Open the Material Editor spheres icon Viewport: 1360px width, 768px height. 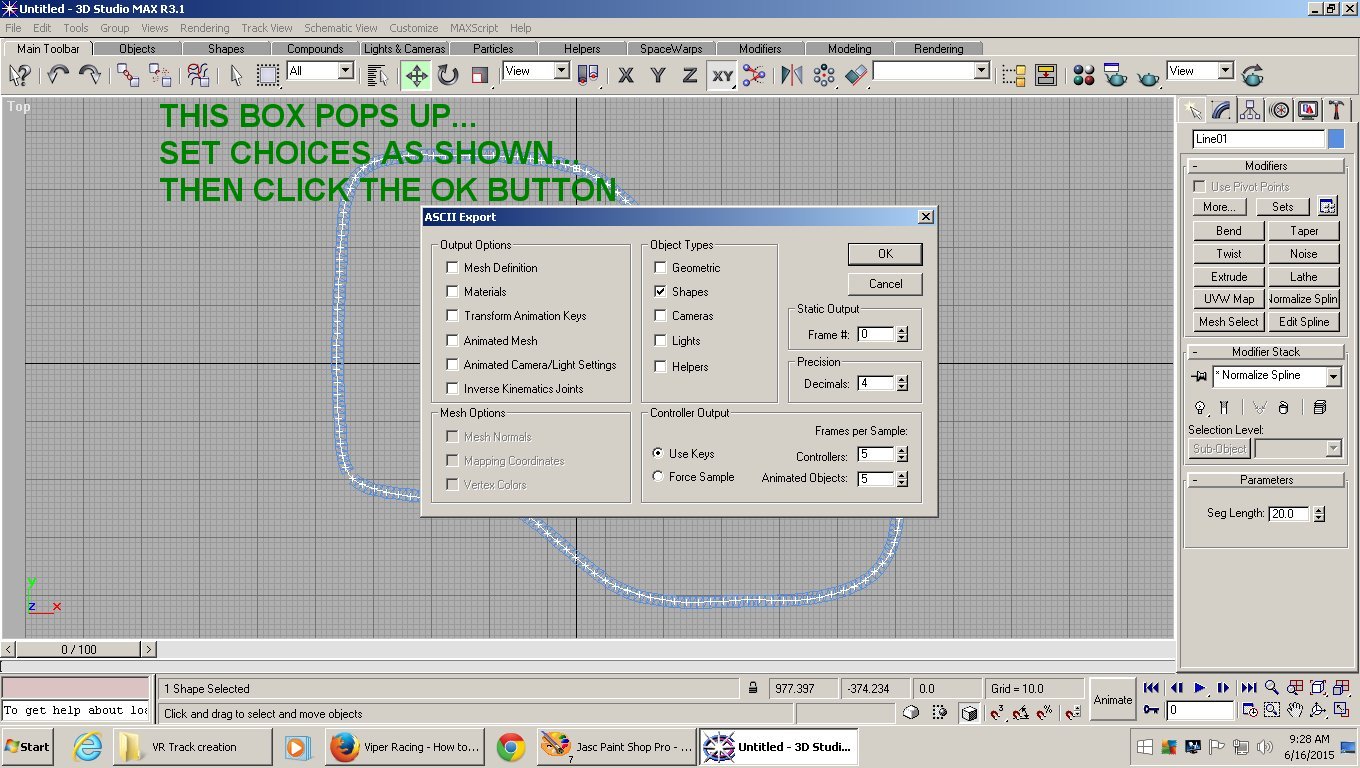(1084, 75)
